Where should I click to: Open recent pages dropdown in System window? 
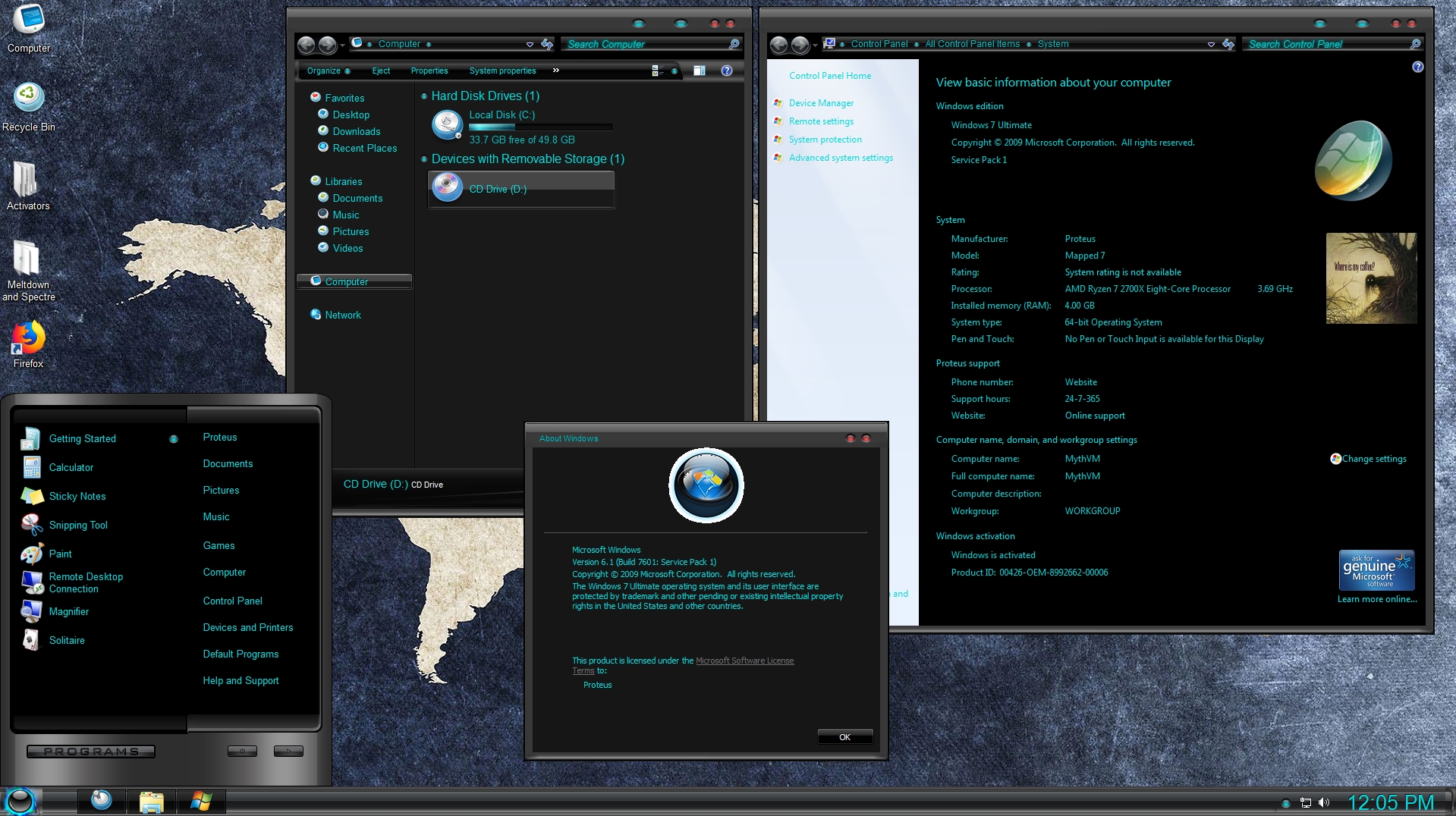[816, 45]
